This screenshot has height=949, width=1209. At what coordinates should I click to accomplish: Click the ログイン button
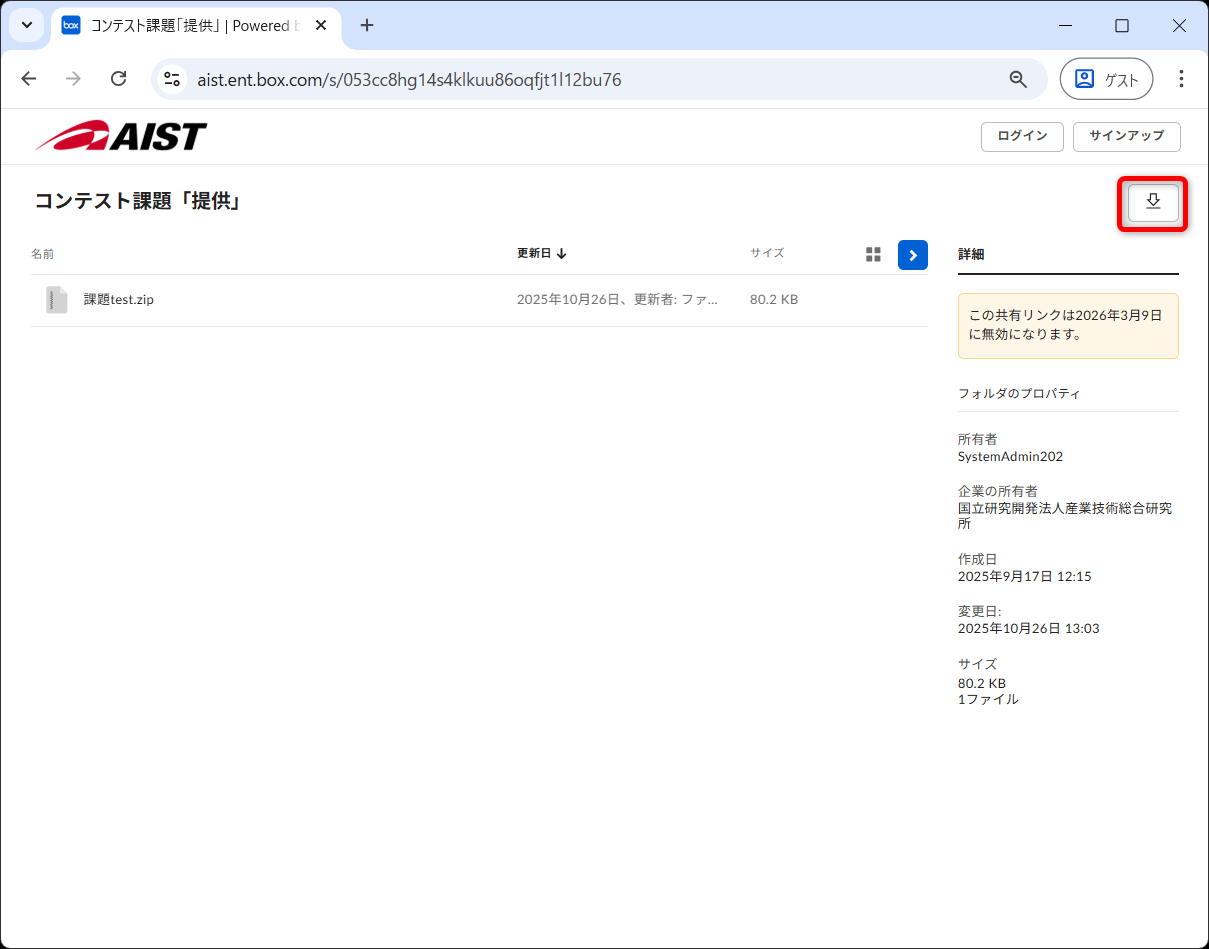[x=1022, y=136]
